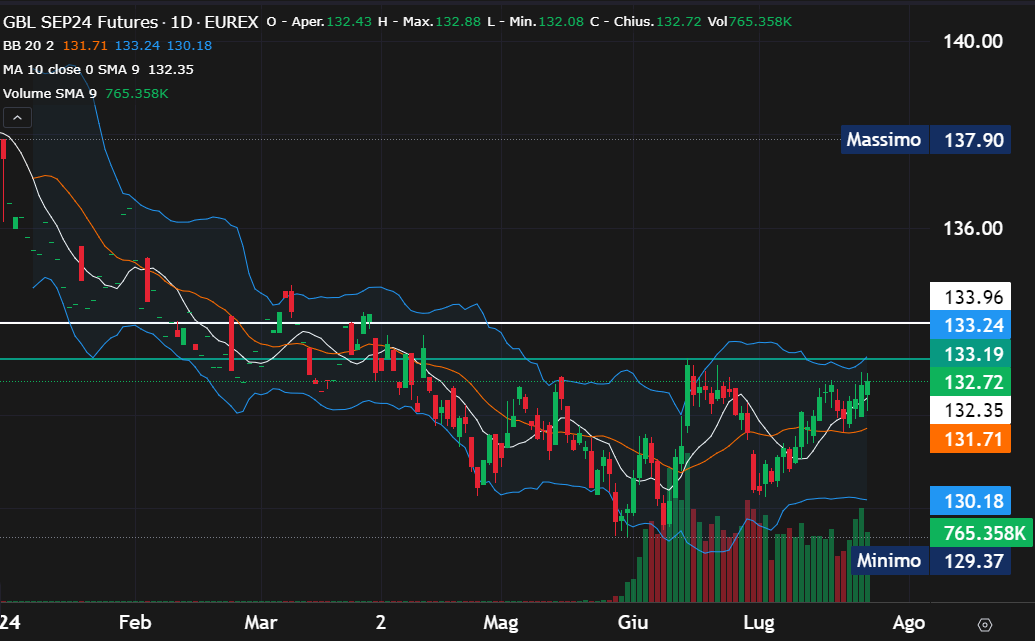
Task: Collapse the indicator legend with chevron
Action: click(x=17, y=118)
